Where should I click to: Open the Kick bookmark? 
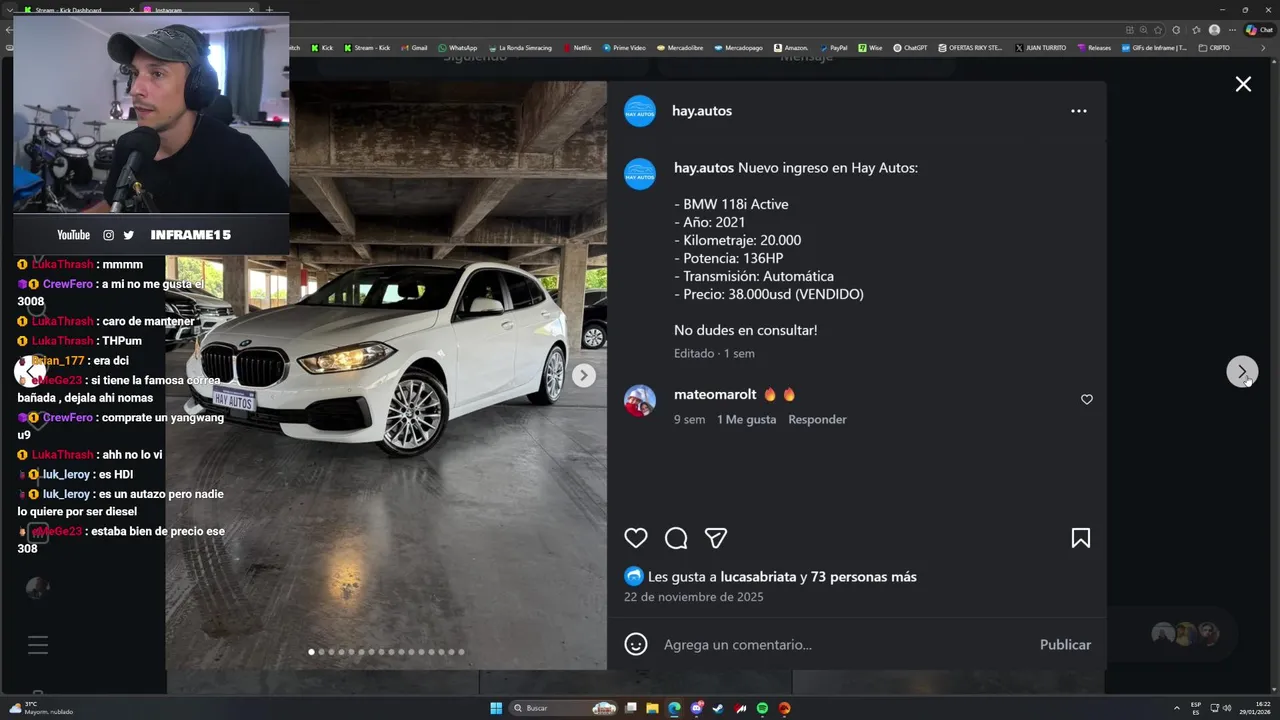pos(322,47)
